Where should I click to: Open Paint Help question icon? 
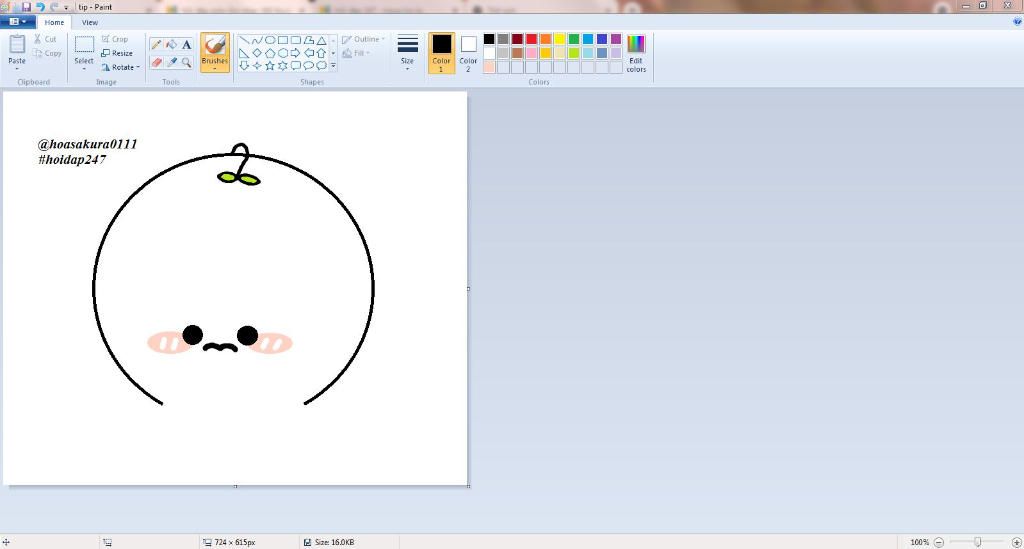coord(1017,22)
